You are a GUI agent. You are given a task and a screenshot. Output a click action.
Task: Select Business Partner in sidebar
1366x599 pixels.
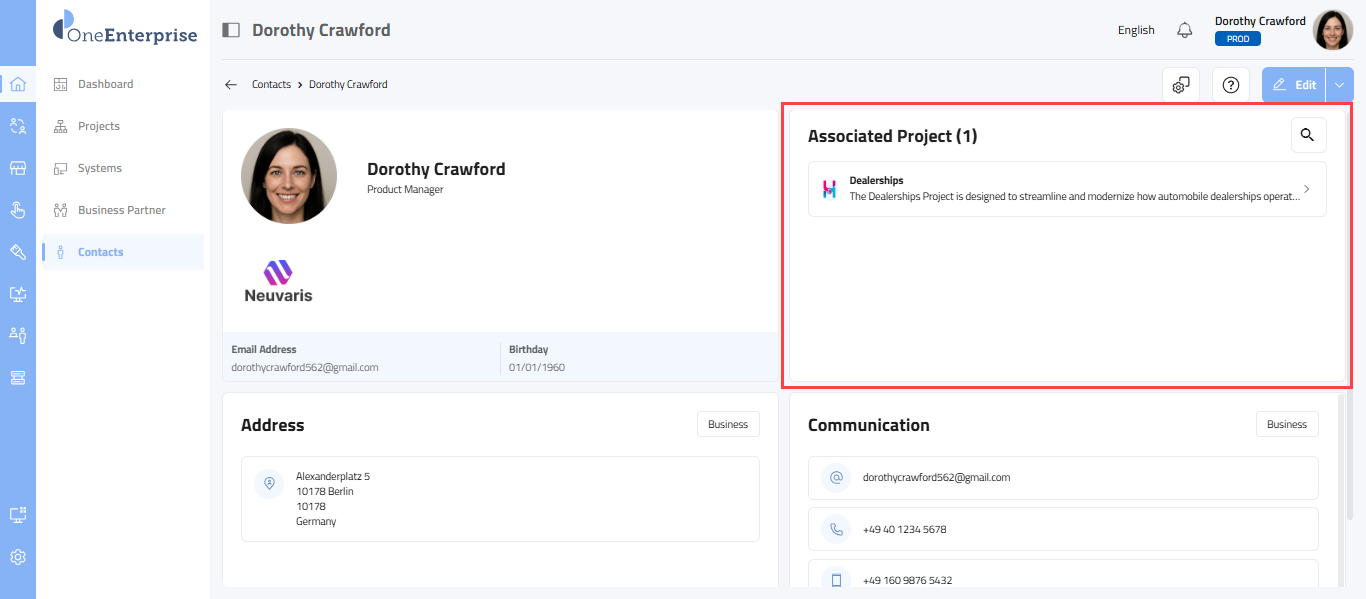(x=121, y=210)
